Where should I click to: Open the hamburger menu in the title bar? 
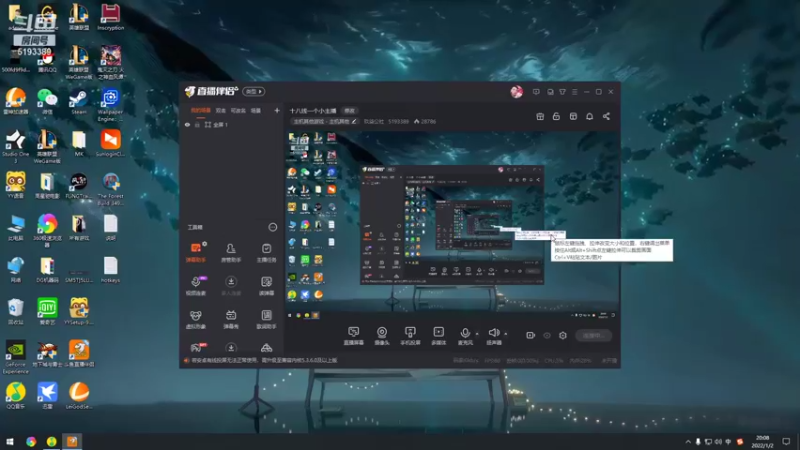(574, 92)
